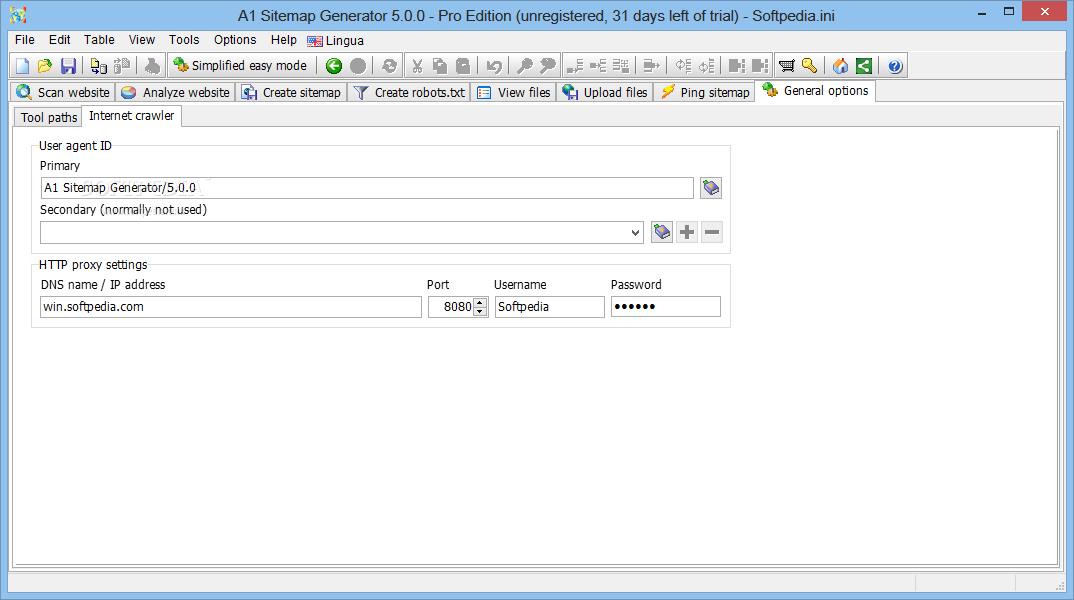1074x600 pixels.
Task: Click the New project icon
Action: tap(23, 66)
